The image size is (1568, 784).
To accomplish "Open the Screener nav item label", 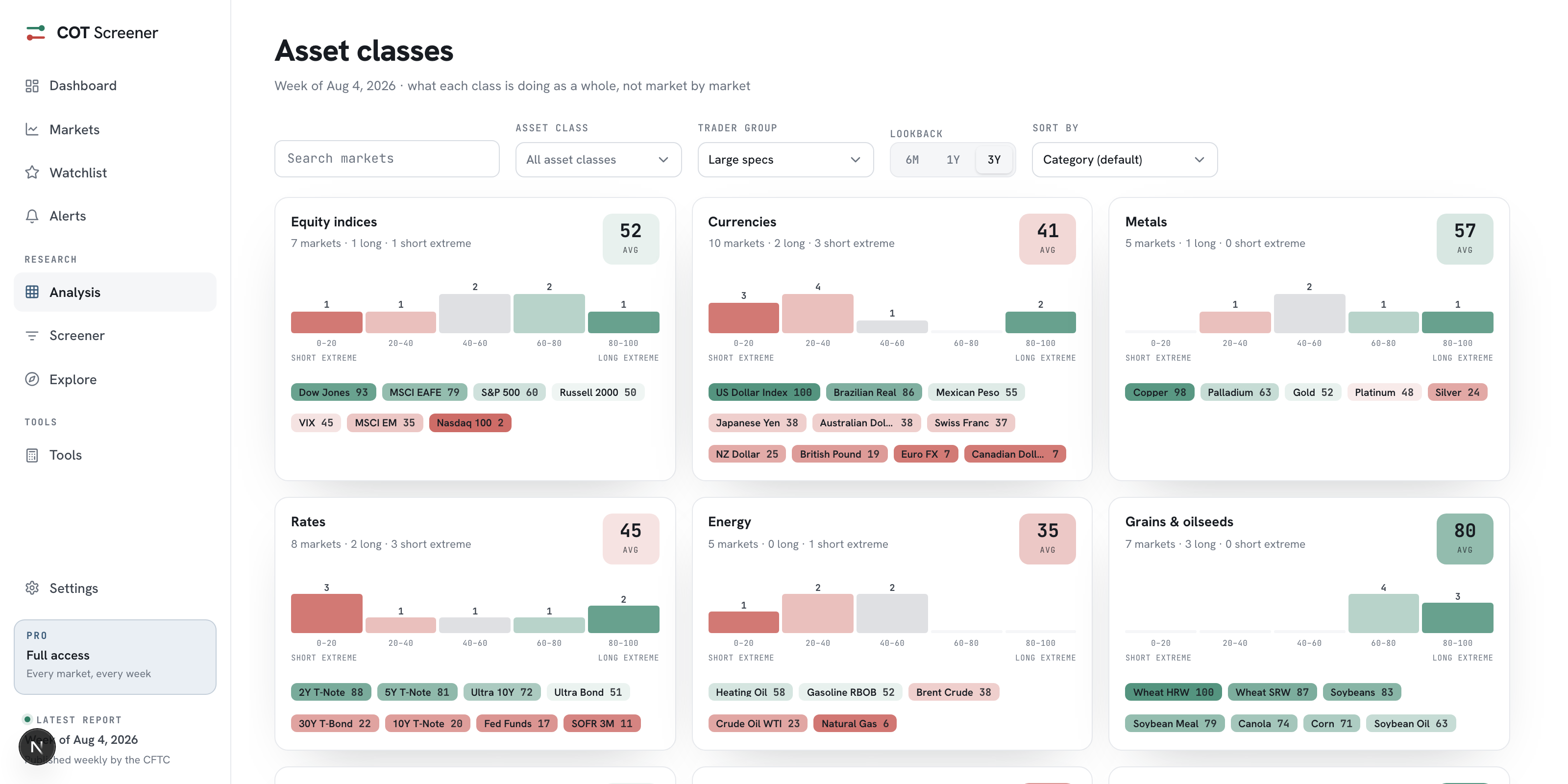I will (77, 335).
